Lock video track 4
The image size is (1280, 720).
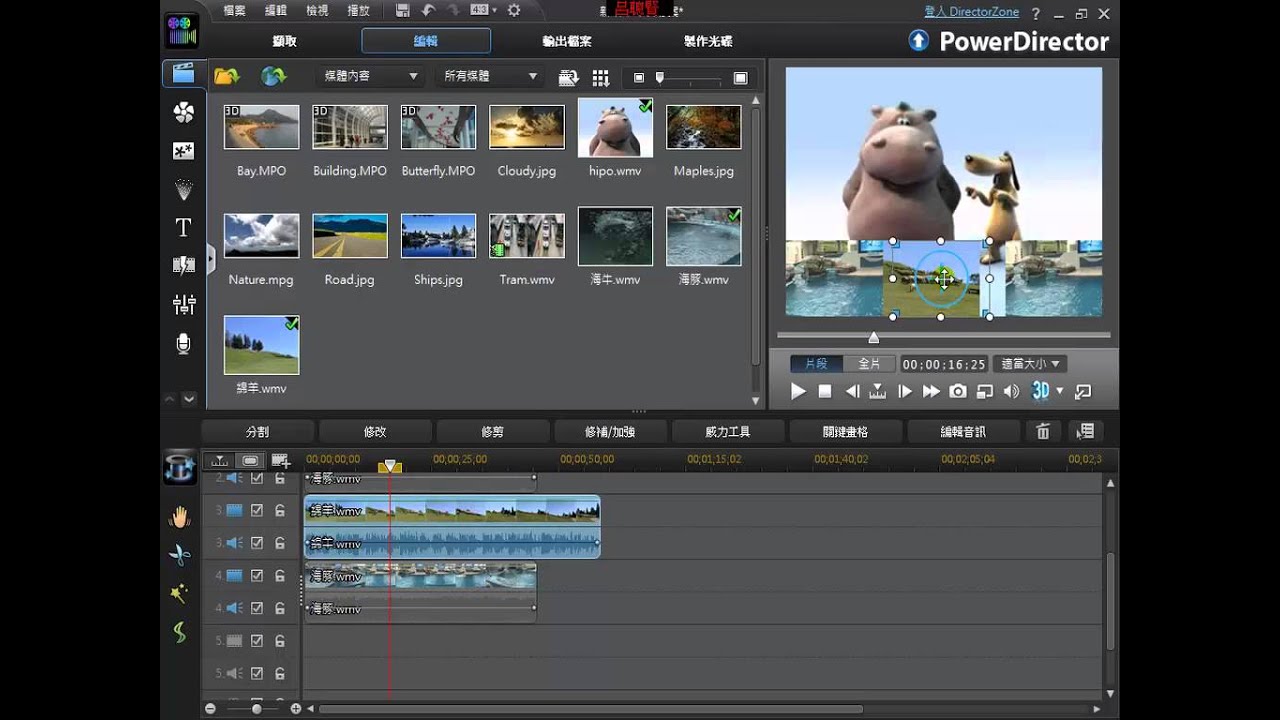280,576
